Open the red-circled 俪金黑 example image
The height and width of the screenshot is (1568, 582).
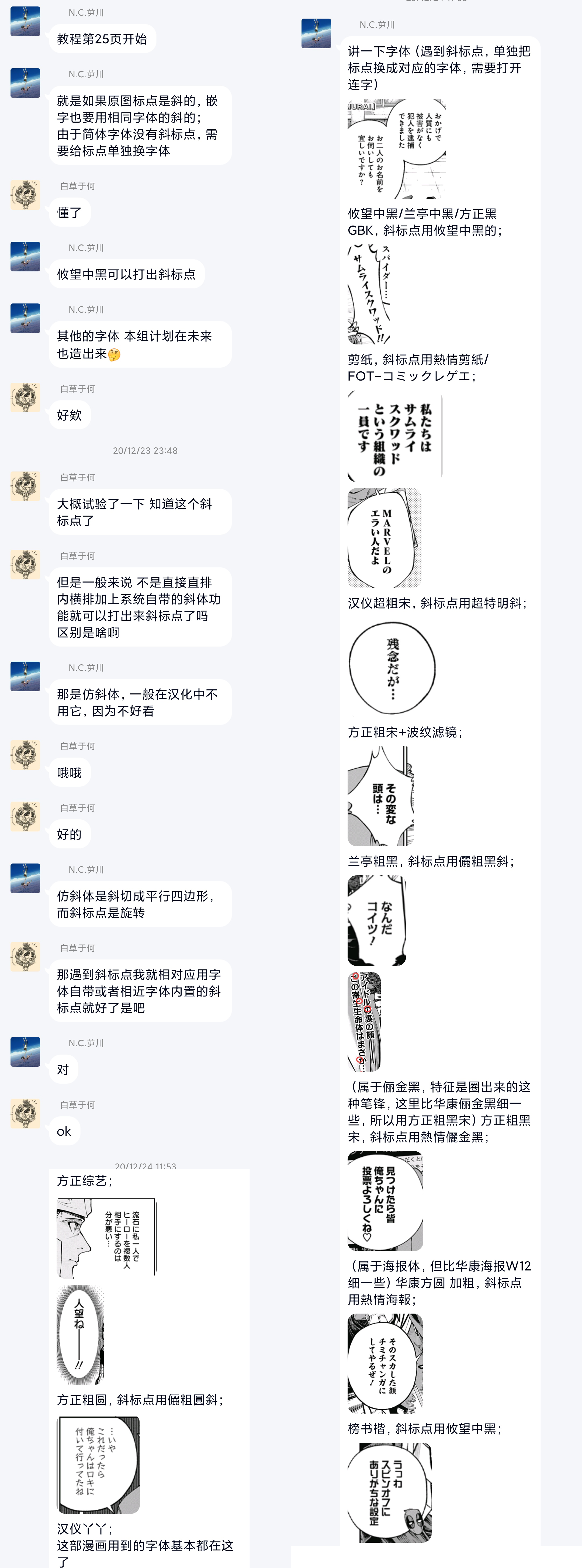point(364,1021)
